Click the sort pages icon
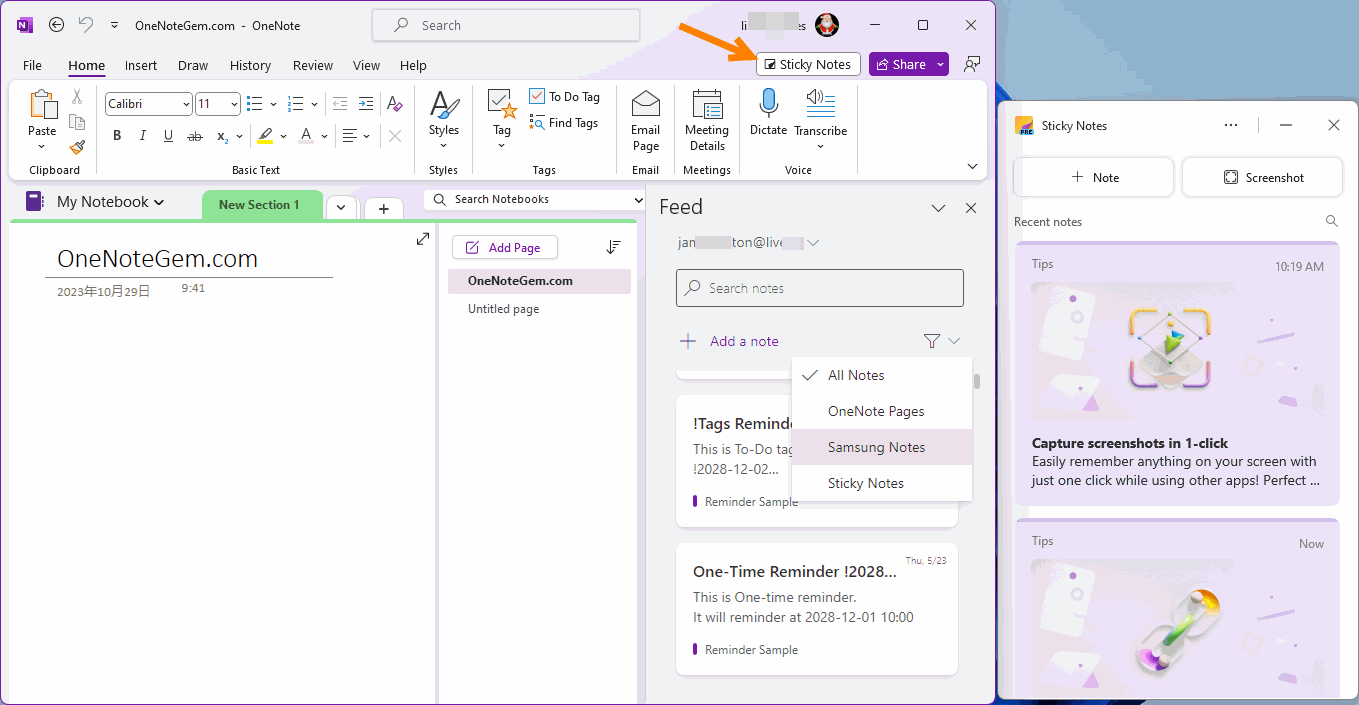Viewport: 1359px width, 705px height. pos(614,247)
